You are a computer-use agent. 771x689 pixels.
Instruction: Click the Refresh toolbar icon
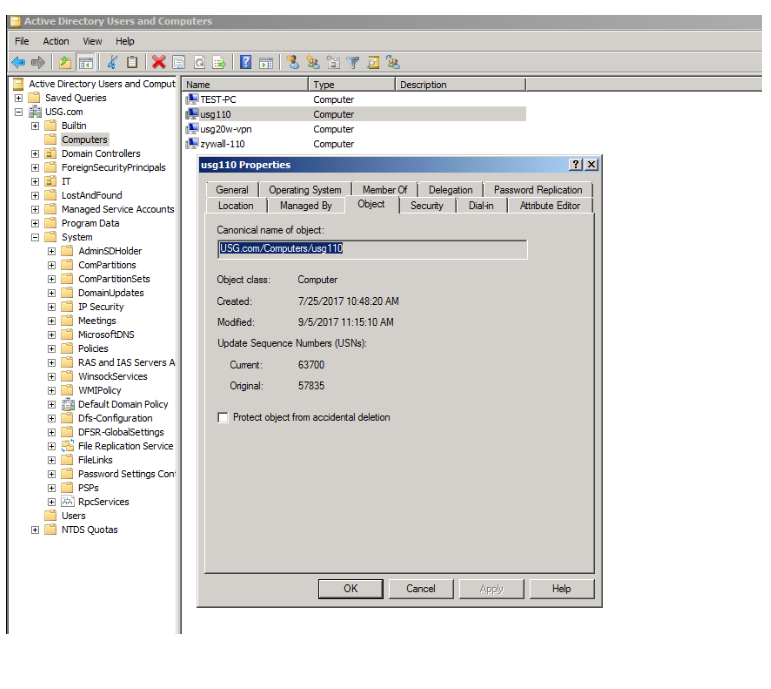[x=200, y=62]
